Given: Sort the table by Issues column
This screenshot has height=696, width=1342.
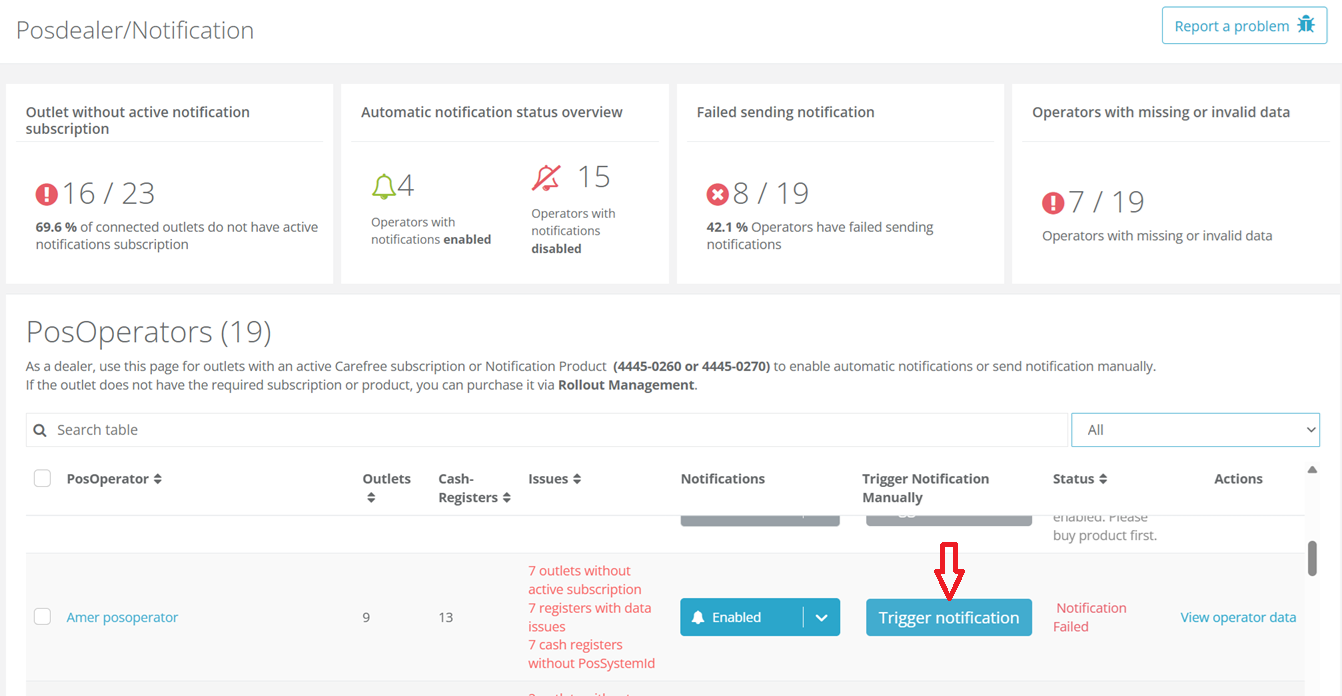Looking at the screenshot, I should 577,479.
